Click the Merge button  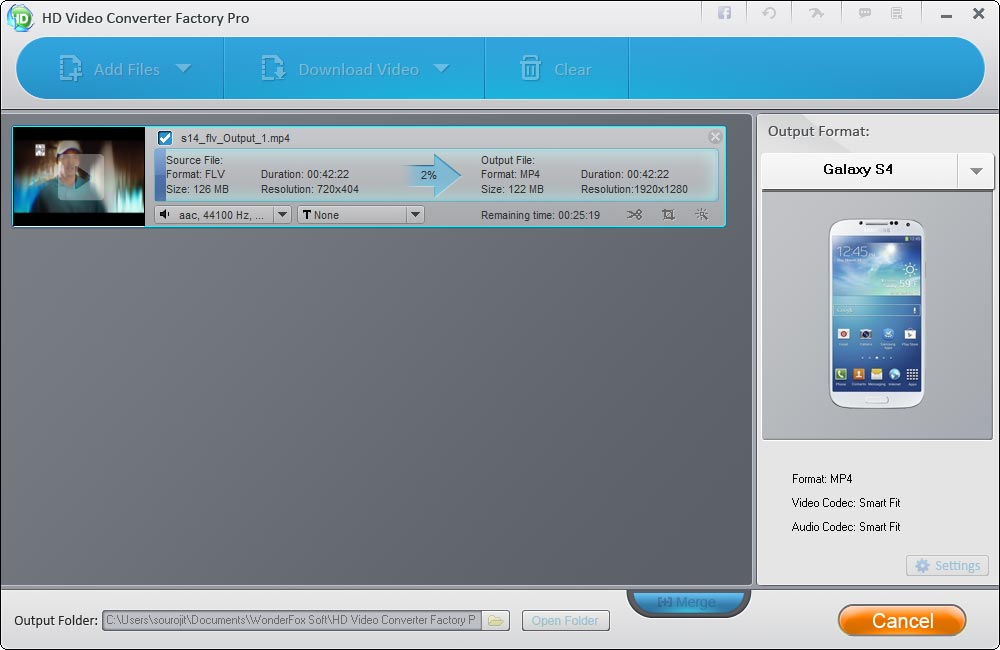pos(688,602)
